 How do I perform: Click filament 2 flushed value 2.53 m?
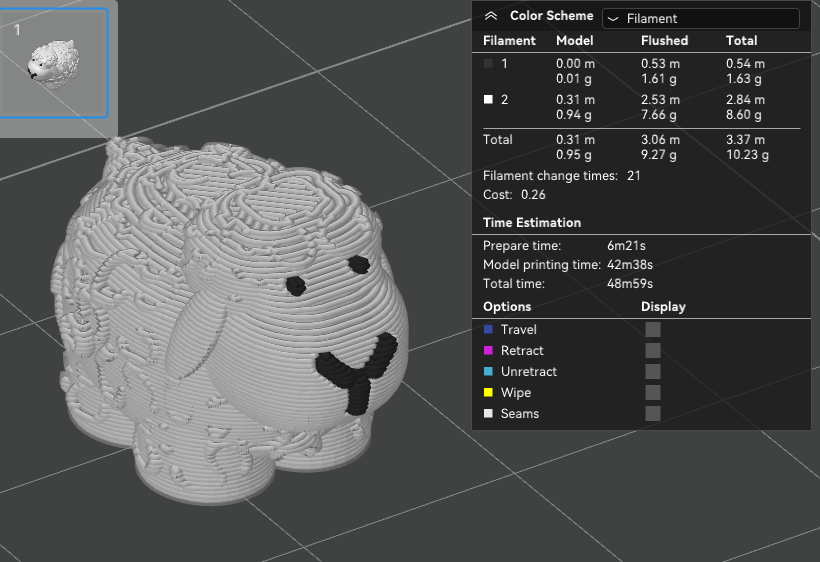click(660, 99)
